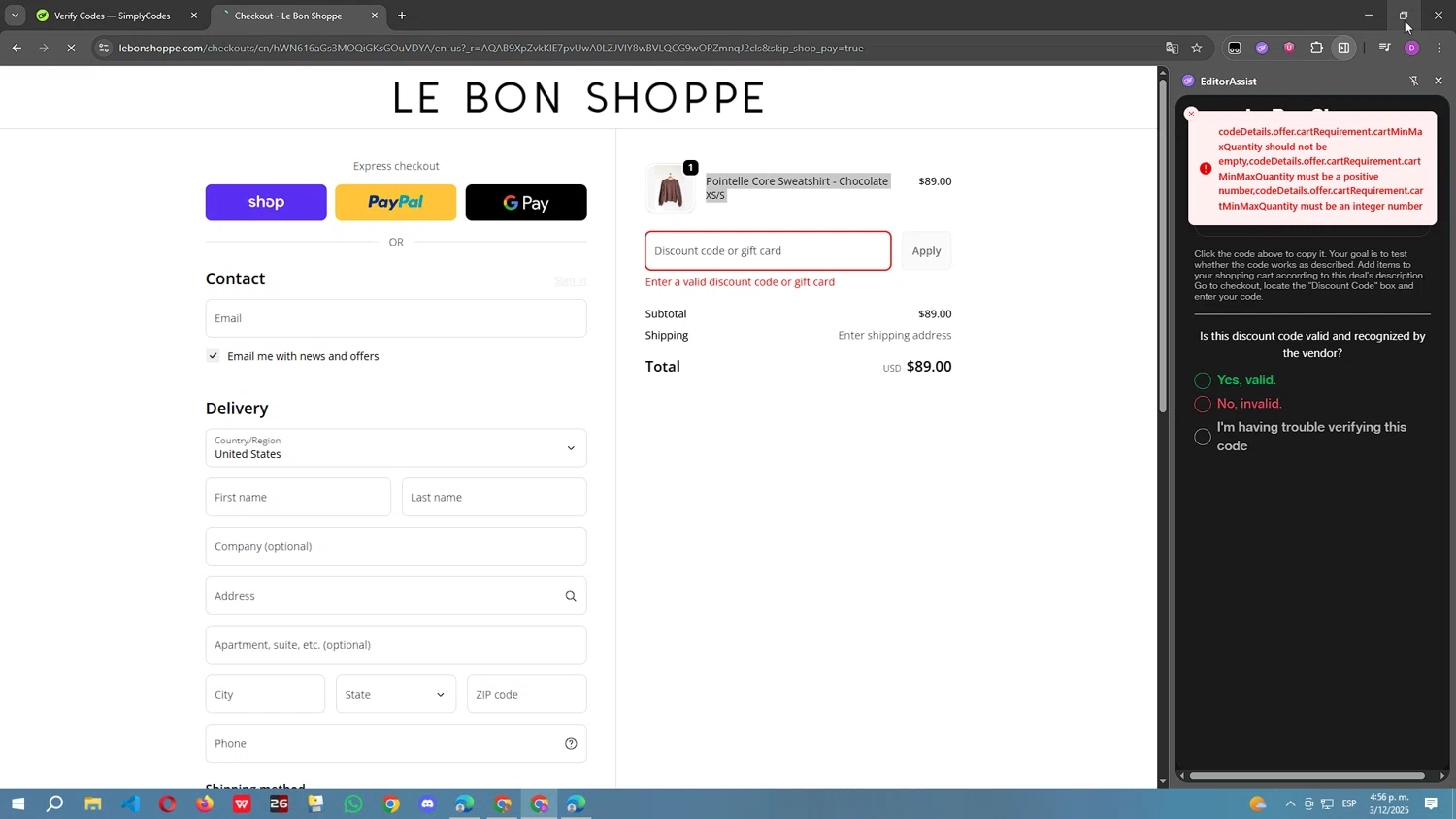Open Visual Studio Code from the taskbar
The height and width of the screenshot is (819, 1456).
click(130, 803)
